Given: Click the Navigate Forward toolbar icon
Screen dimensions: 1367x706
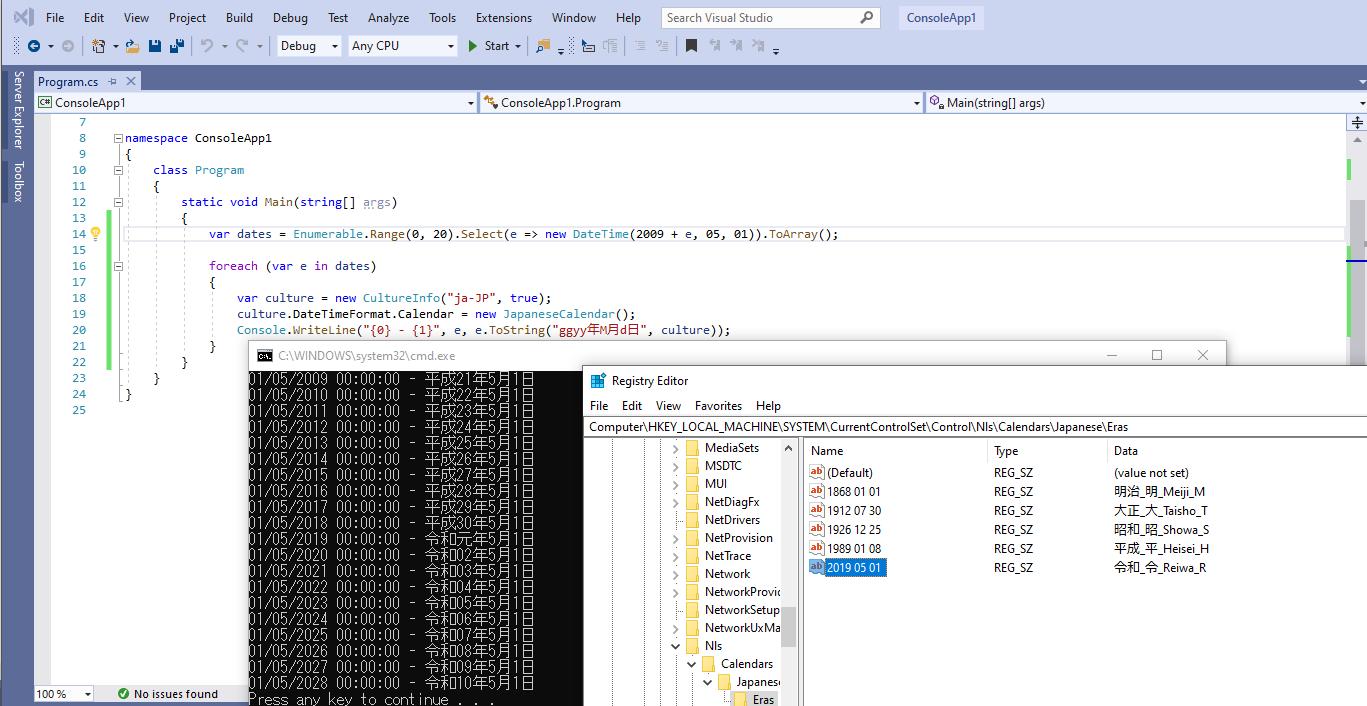Looking at the screenshot, I should tap(68, 46).
